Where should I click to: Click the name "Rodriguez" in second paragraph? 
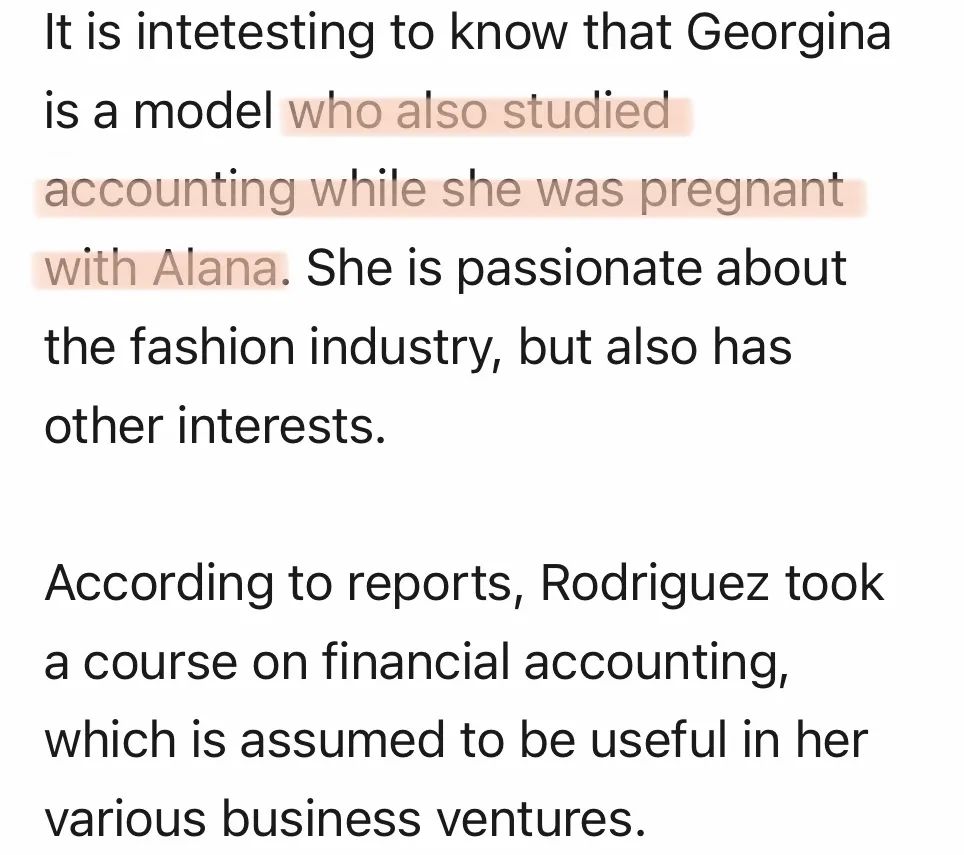click(x=655, y=583)
